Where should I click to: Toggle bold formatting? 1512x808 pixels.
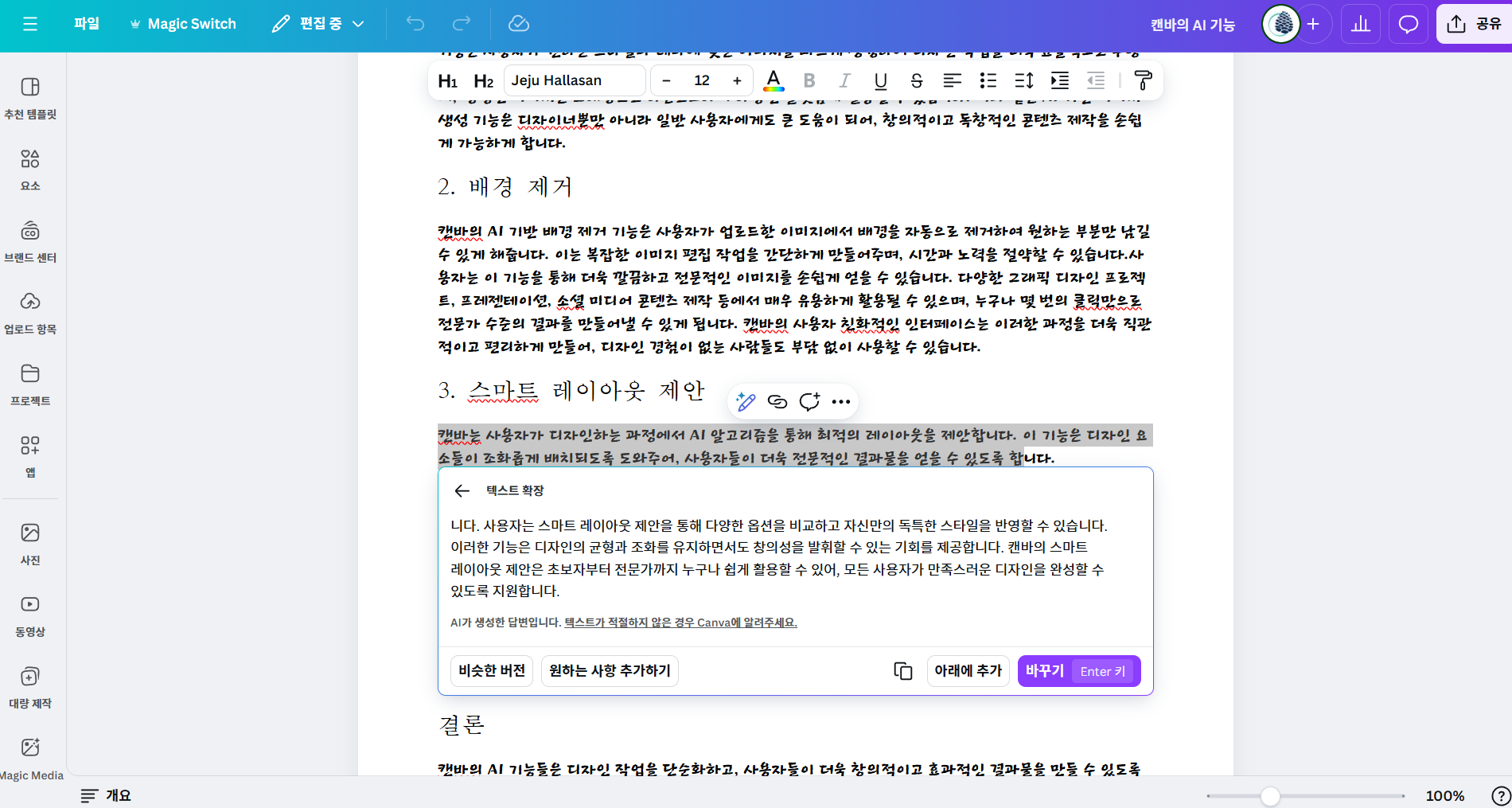(x=809, y=80)
